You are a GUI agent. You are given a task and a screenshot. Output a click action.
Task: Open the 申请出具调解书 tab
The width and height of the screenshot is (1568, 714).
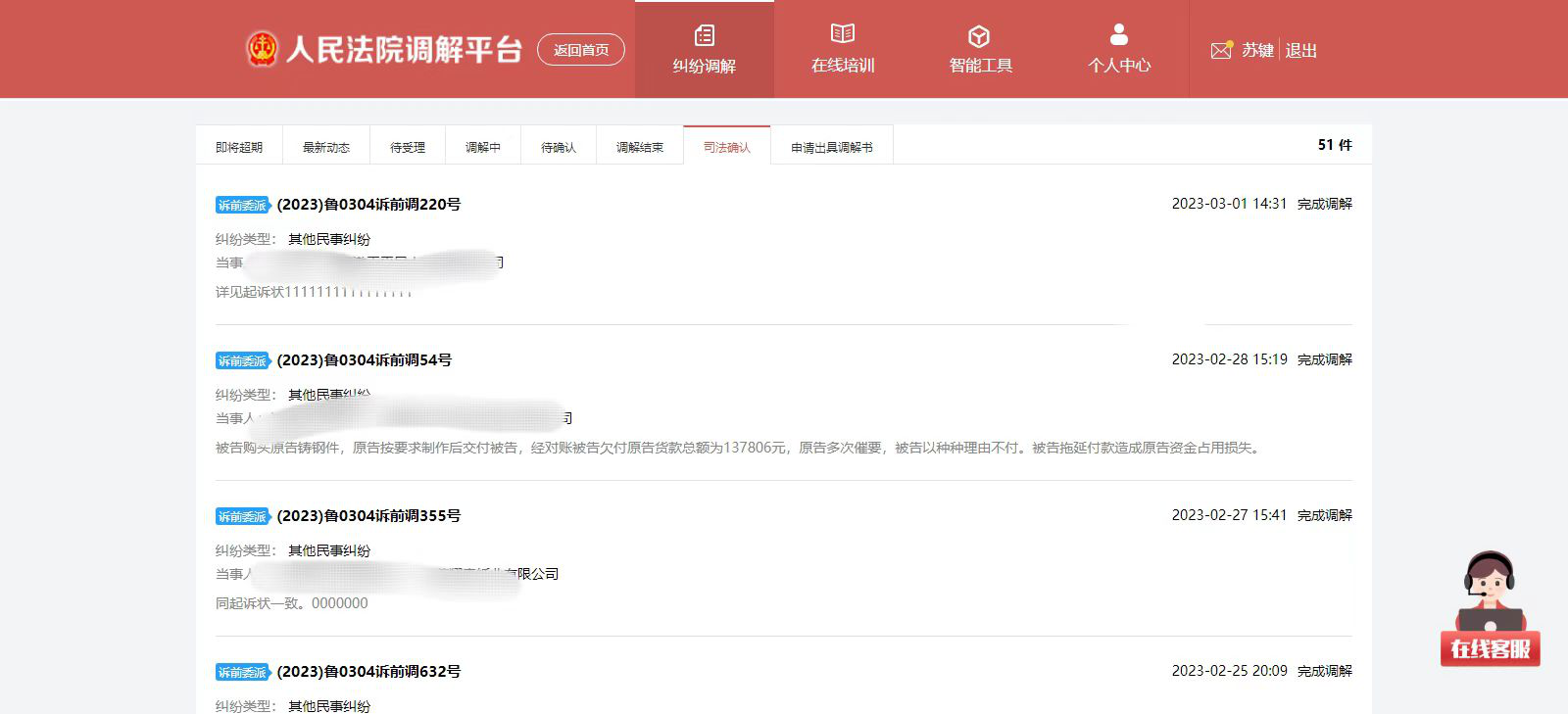pyautogui.click(x=832, y=147)
